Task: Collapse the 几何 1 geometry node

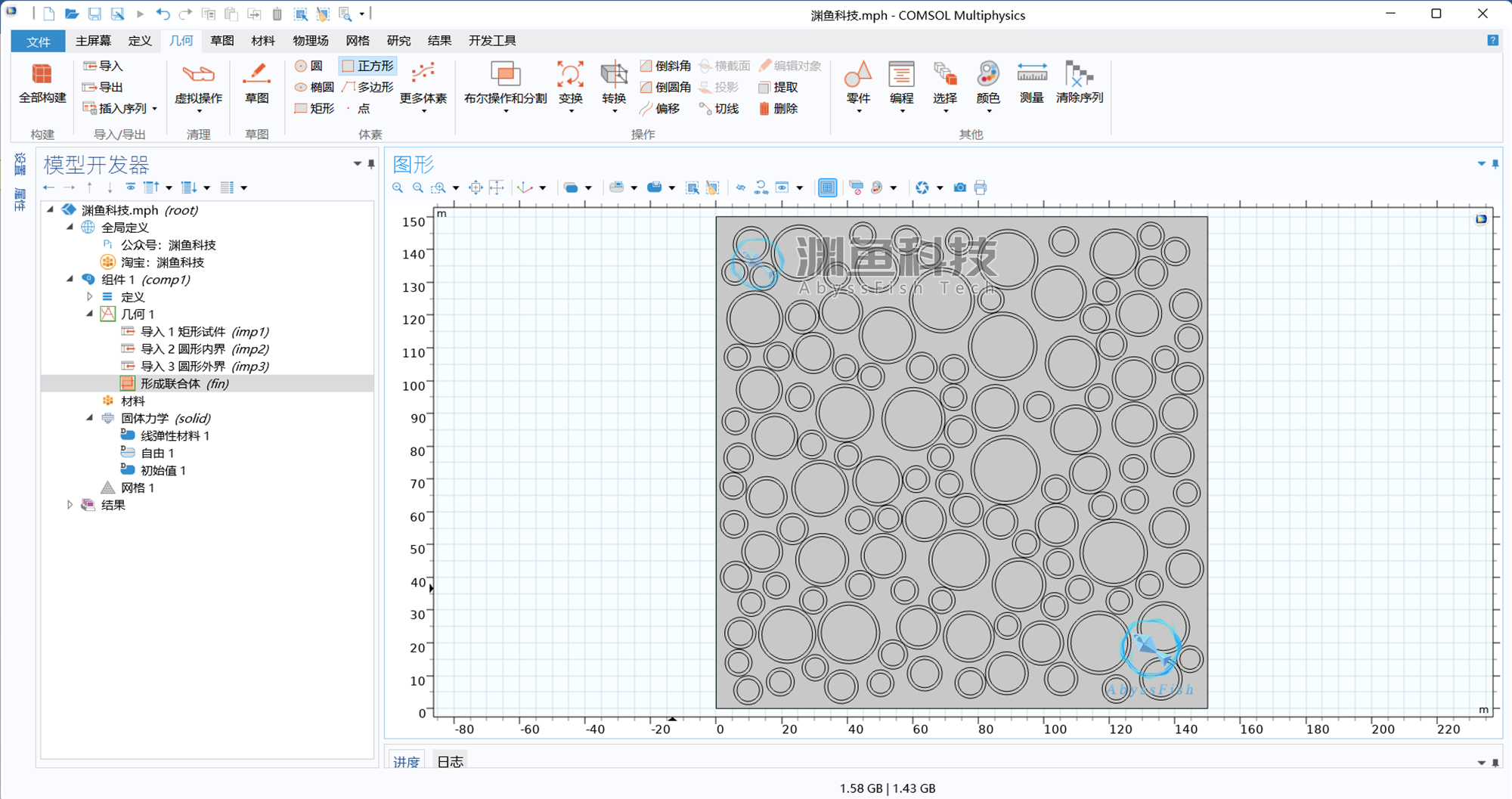Action: [x=90, y=314]
